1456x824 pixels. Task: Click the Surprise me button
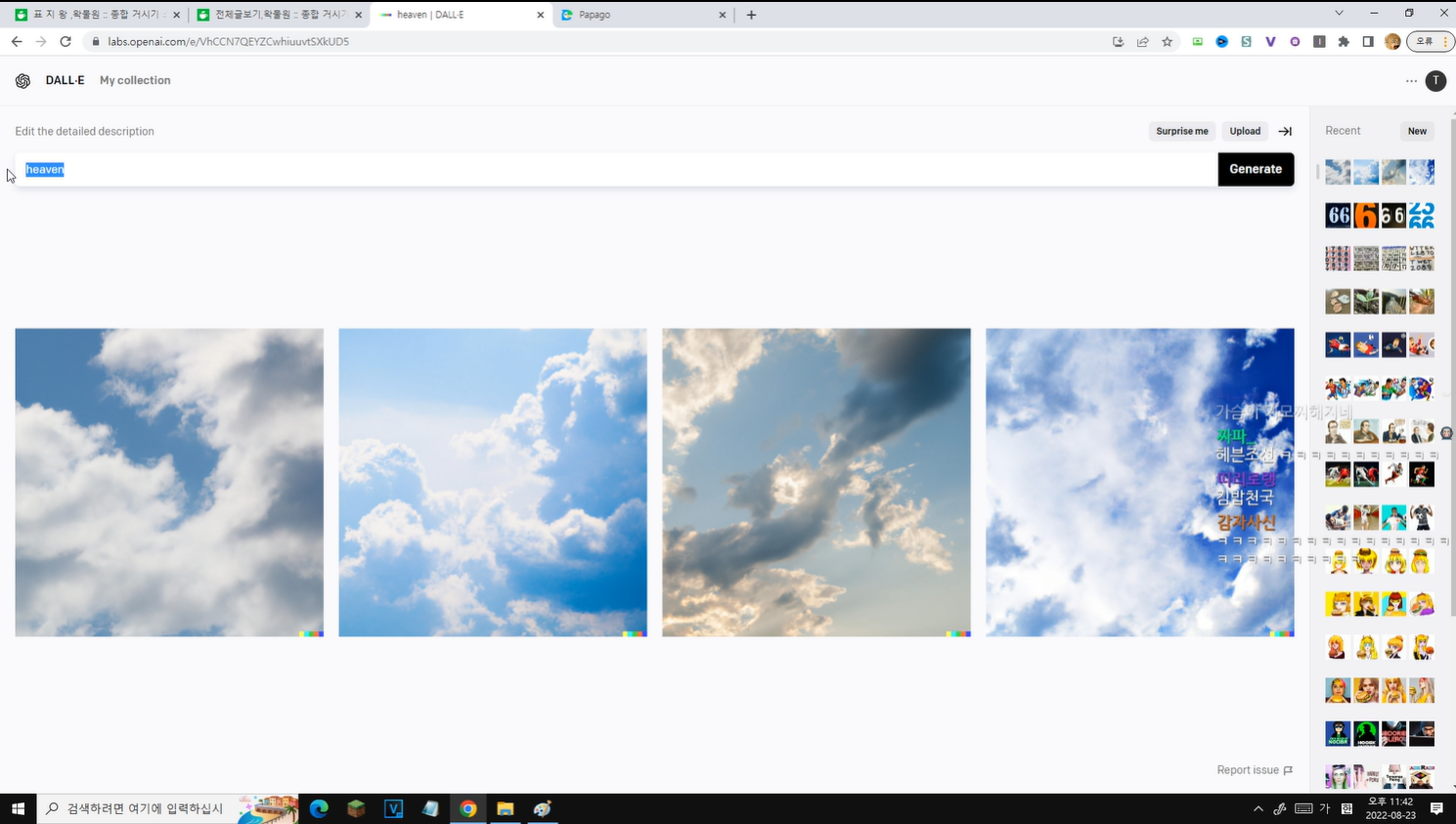pyautogui.click(x=1182, y=131)
